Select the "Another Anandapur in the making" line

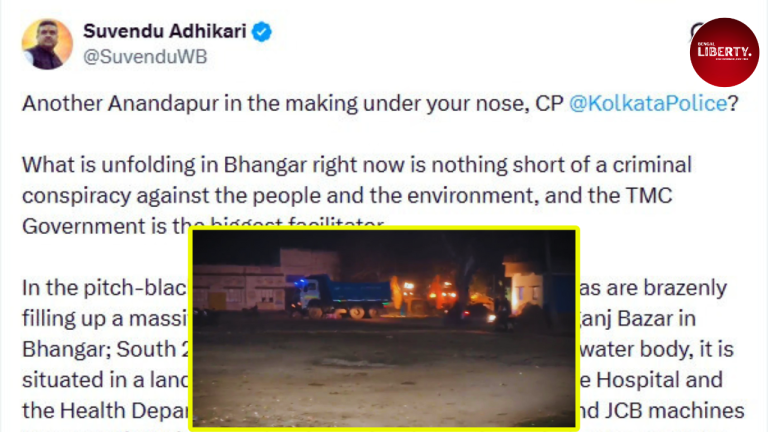click(380, 103)
